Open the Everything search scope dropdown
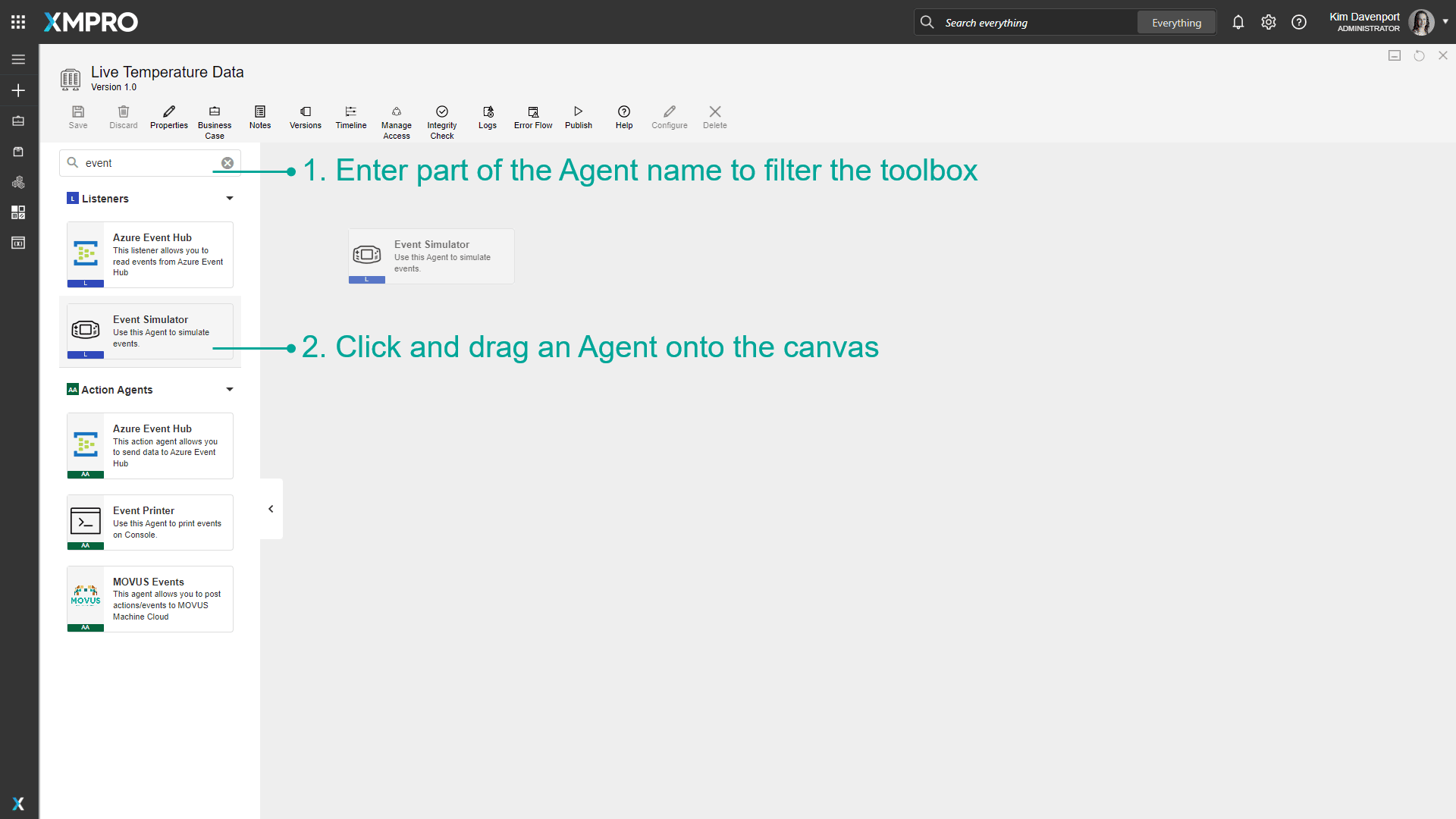This screenshot has width=1456, height=819. [x=1176, y=22]
